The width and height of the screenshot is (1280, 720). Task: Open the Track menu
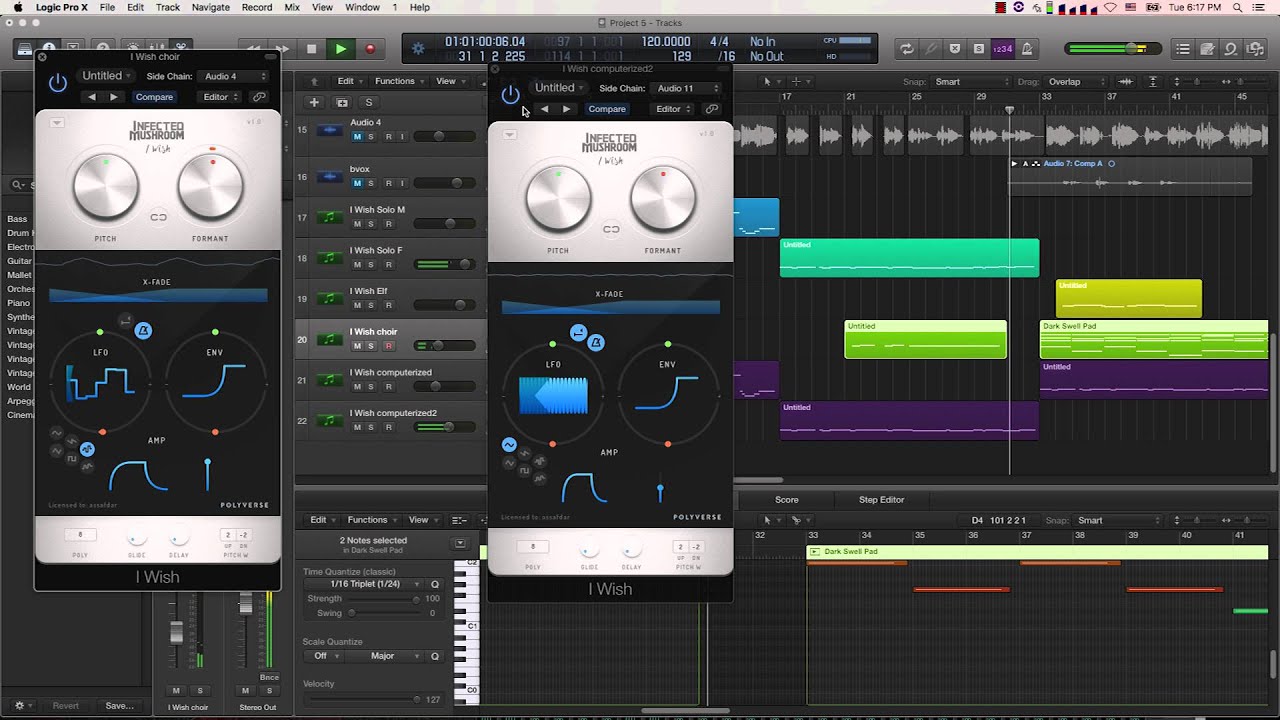pos(168,7)
